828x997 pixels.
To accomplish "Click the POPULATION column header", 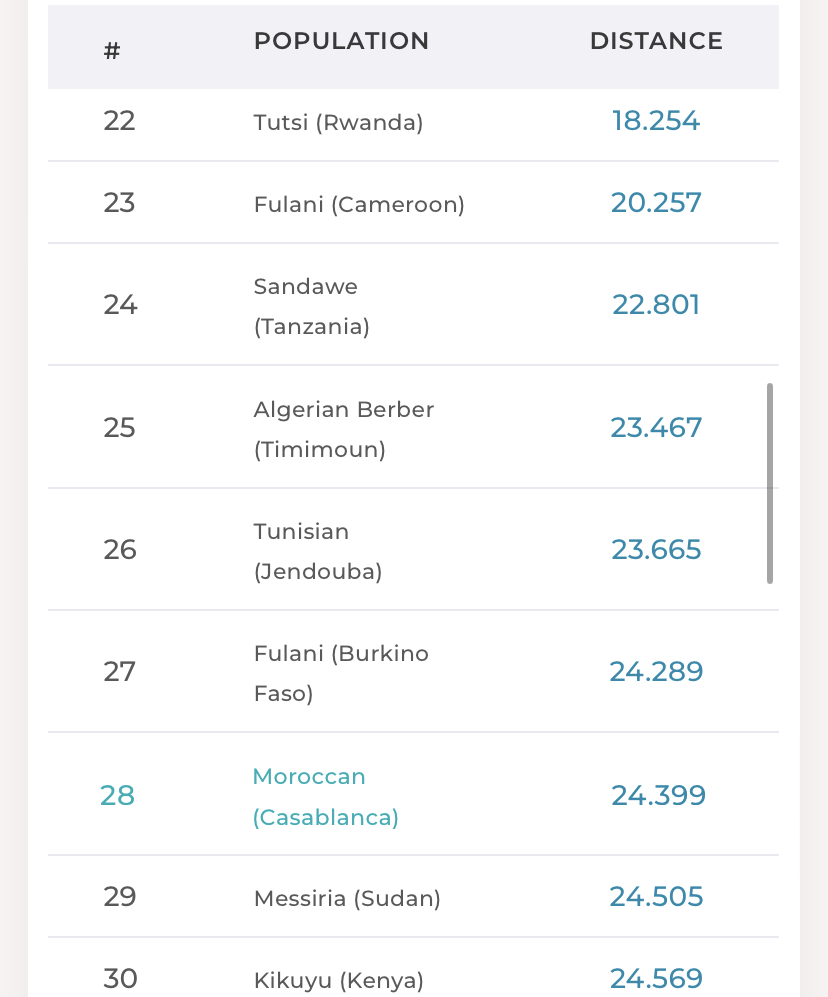I will (x=341, y=41).
